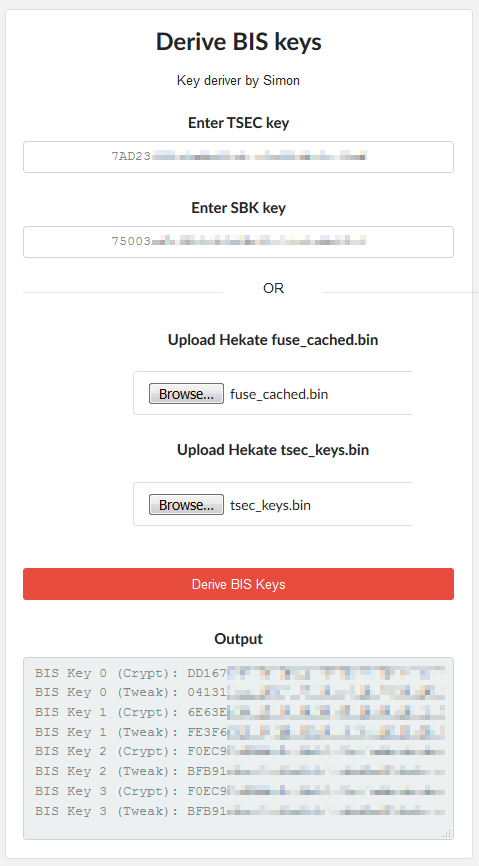Click the BIS Key 2 (Tweak) output line
Viewport: 479px width, 866px height.
240,772
